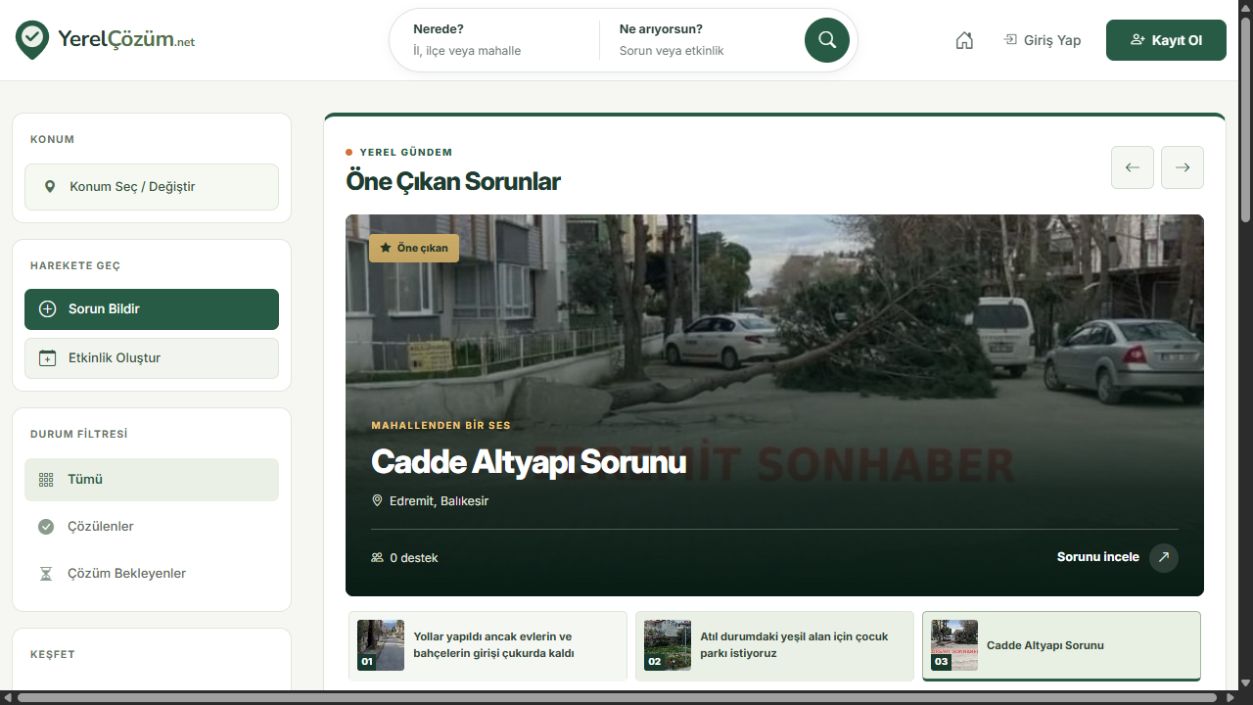
Task: Click the thumbnail image of slide 03
Action: point(955,645)
